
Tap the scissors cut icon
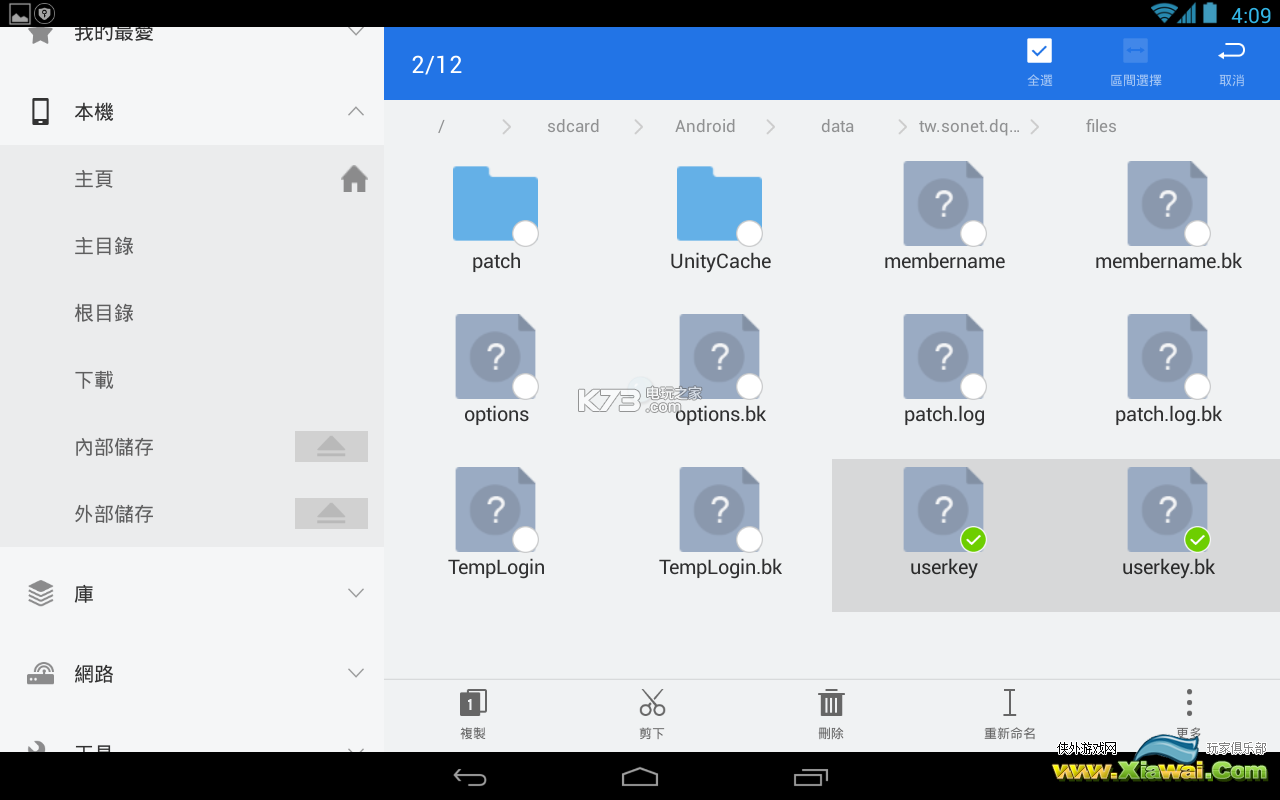point(652,702)
